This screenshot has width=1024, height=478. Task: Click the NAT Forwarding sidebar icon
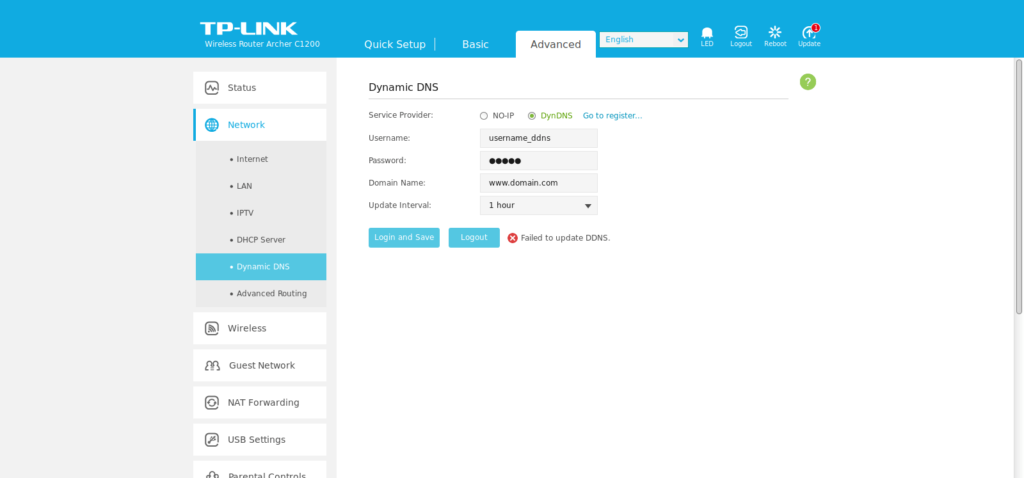[212, 402]
